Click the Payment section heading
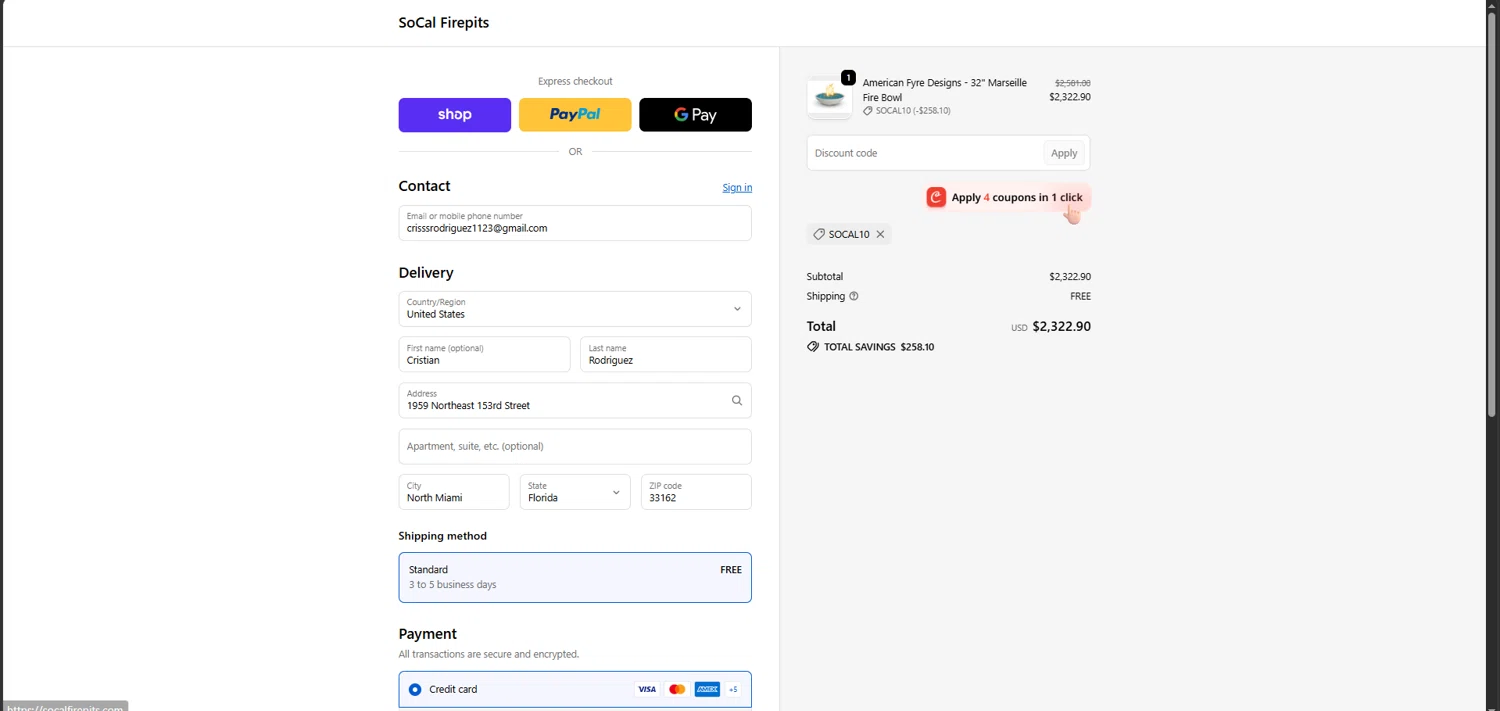 [x=427, y=634]
